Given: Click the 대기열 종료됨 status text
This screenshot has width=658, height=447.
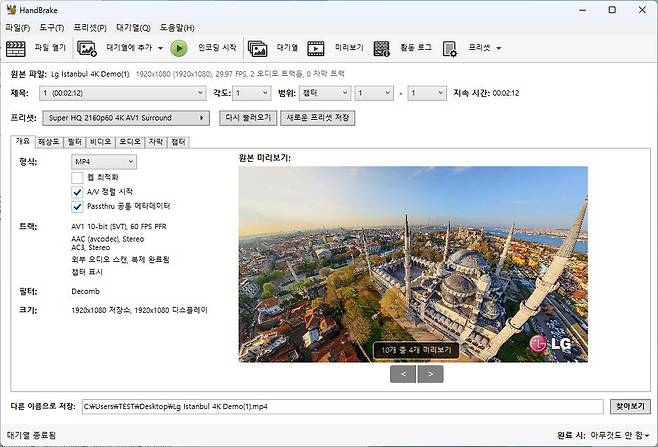Looking at the screenshot, I should pyautogui.click(x=31, y=435).
